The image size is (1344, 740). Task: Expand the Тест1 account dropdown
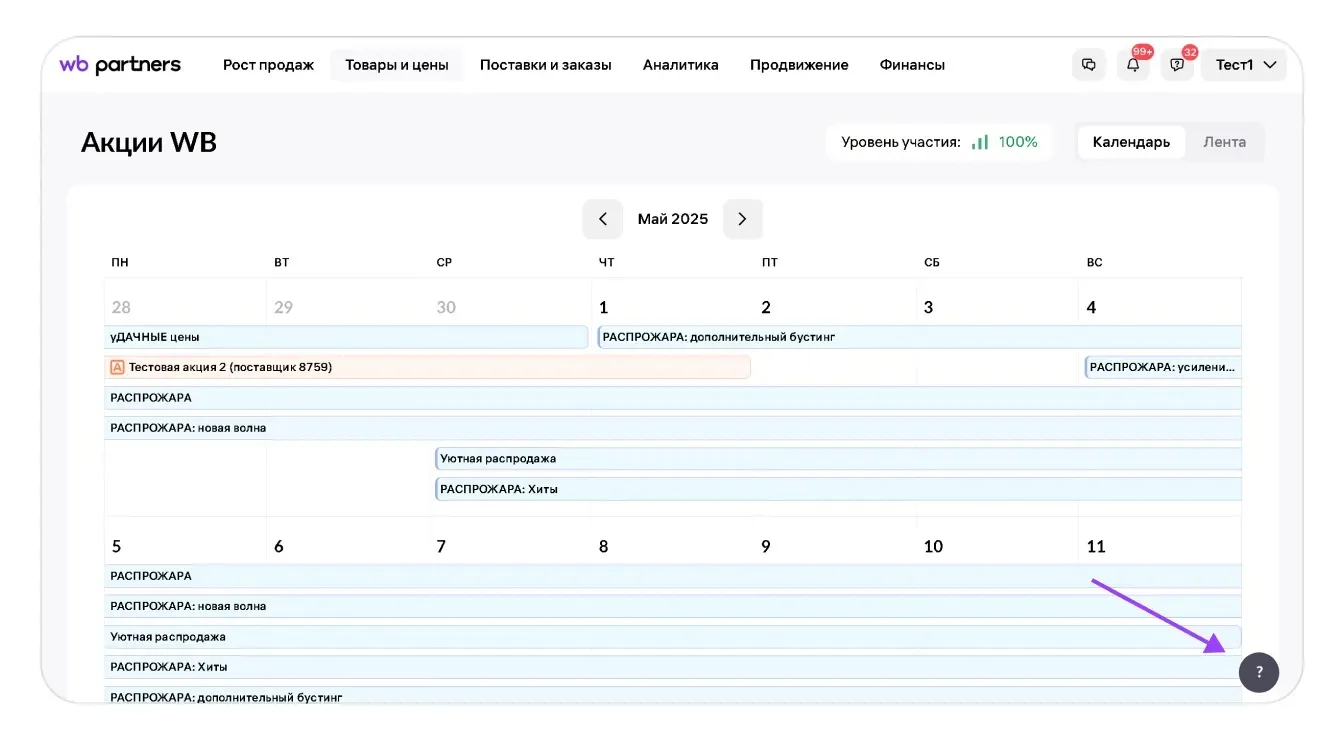(x=1245, y=65)
